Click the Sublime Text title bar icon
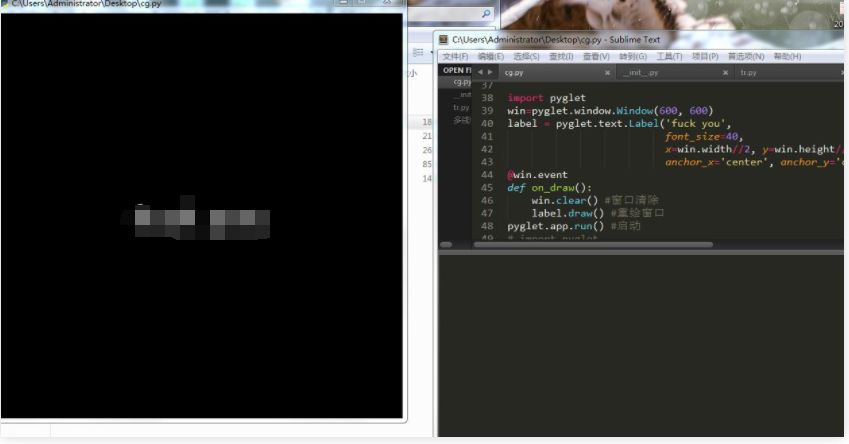 pyautogui.click(x=443, y=40)
